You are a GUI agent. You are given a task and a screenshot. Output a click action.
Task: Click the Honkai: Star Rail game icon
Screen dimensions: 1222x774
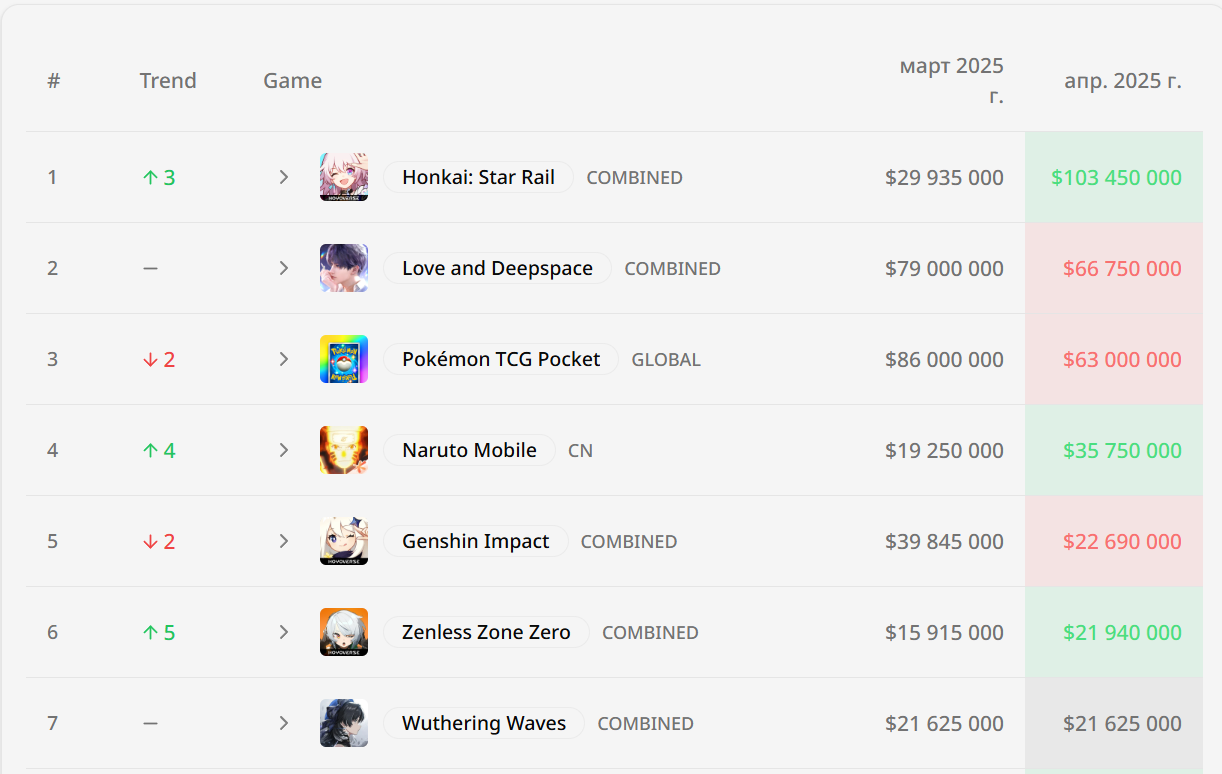pyautogui.click(x=344, y=177)
